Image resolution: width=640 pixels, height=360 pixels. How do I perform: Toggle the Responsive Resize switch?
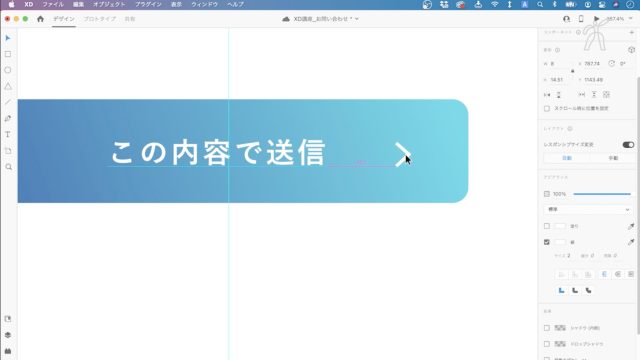628,144
